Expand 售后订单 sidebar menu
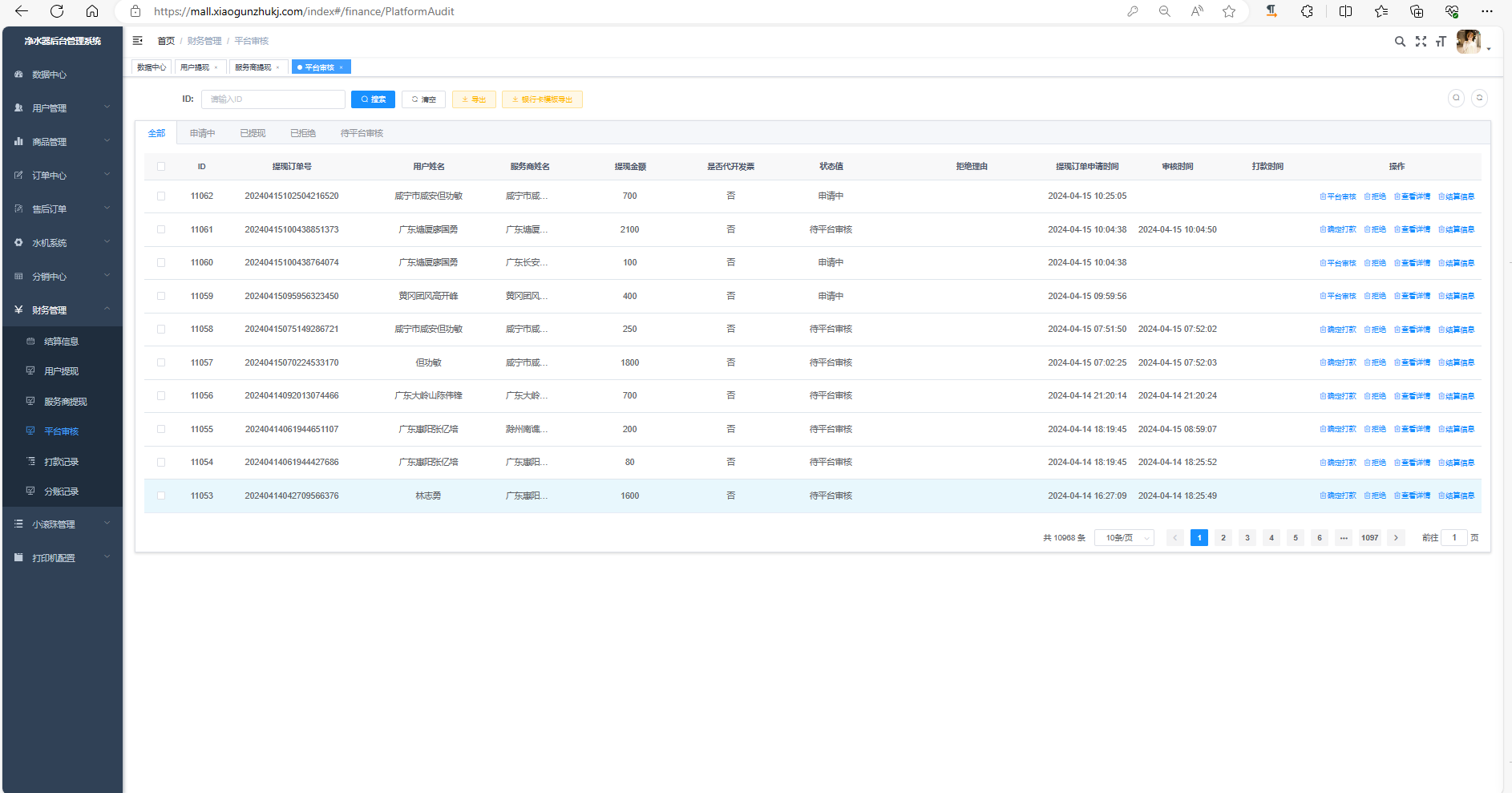The height and width of the screenshot is (793, 1512). click(63, 209)
